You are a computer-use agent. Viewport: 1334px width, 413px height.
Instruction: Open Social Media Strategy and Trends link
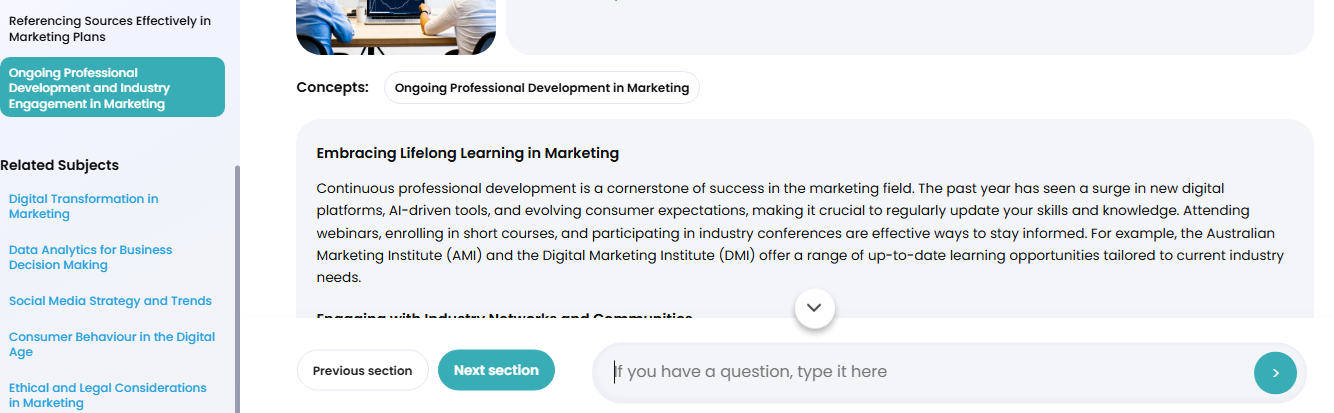[x=110, y=301]
